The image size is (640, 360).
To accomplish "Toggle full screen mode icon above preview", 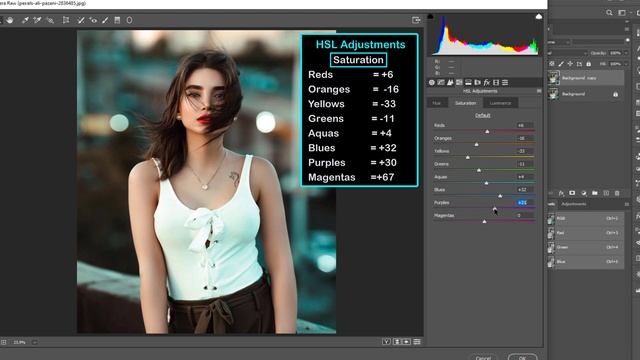I will coord(416,20).
